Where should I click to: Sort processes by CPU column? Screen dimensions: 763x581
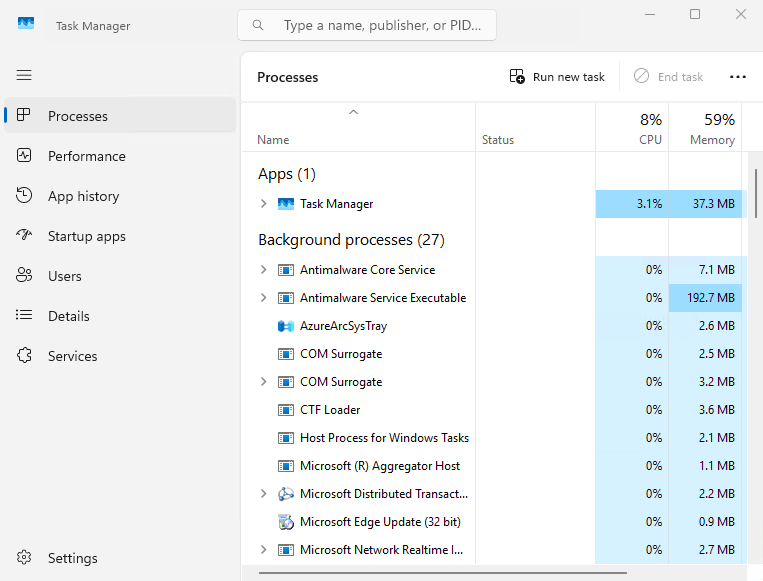[632, 128]
